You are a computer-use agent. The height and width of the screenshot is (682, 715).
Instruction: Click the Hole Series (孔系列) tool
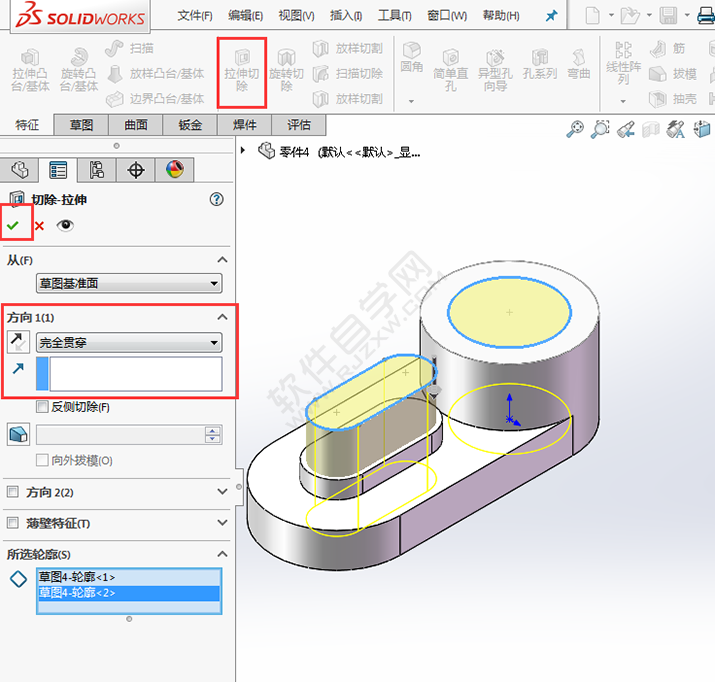[540, 65]
